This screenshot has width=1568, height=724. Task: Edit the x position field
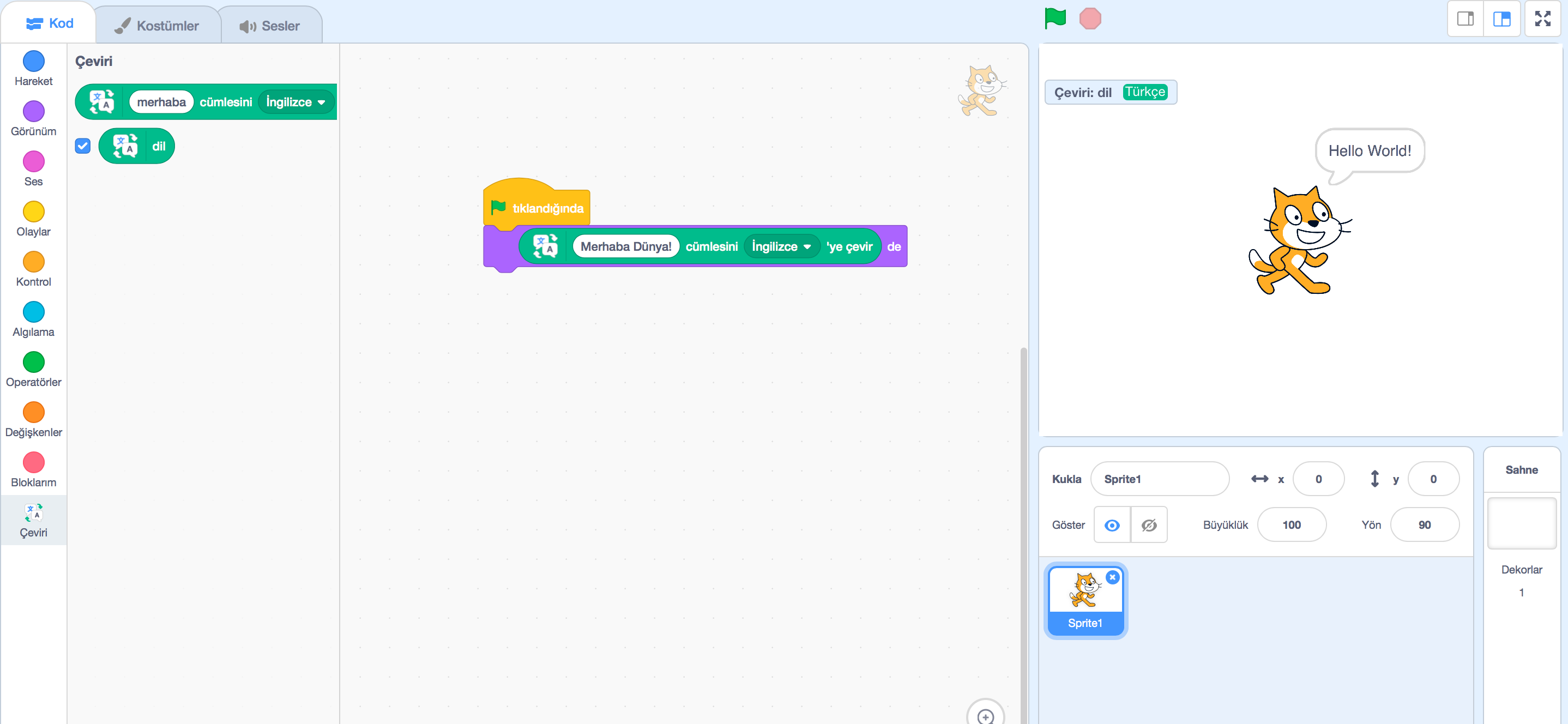click(1318, 479)
